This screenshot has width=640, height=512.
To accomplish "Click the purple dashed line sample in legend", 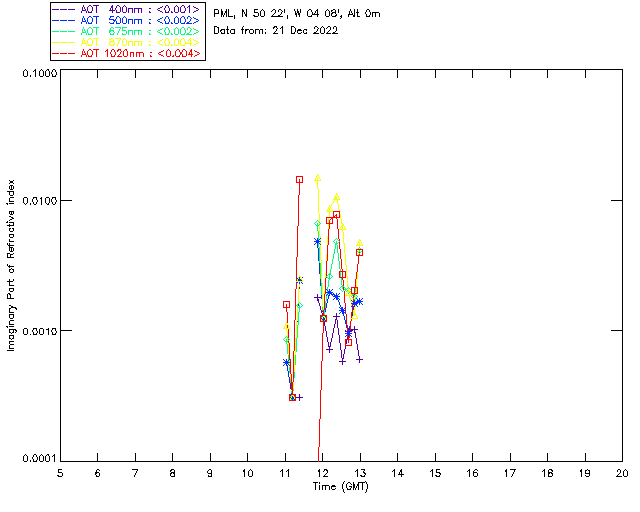I will 64,9.
